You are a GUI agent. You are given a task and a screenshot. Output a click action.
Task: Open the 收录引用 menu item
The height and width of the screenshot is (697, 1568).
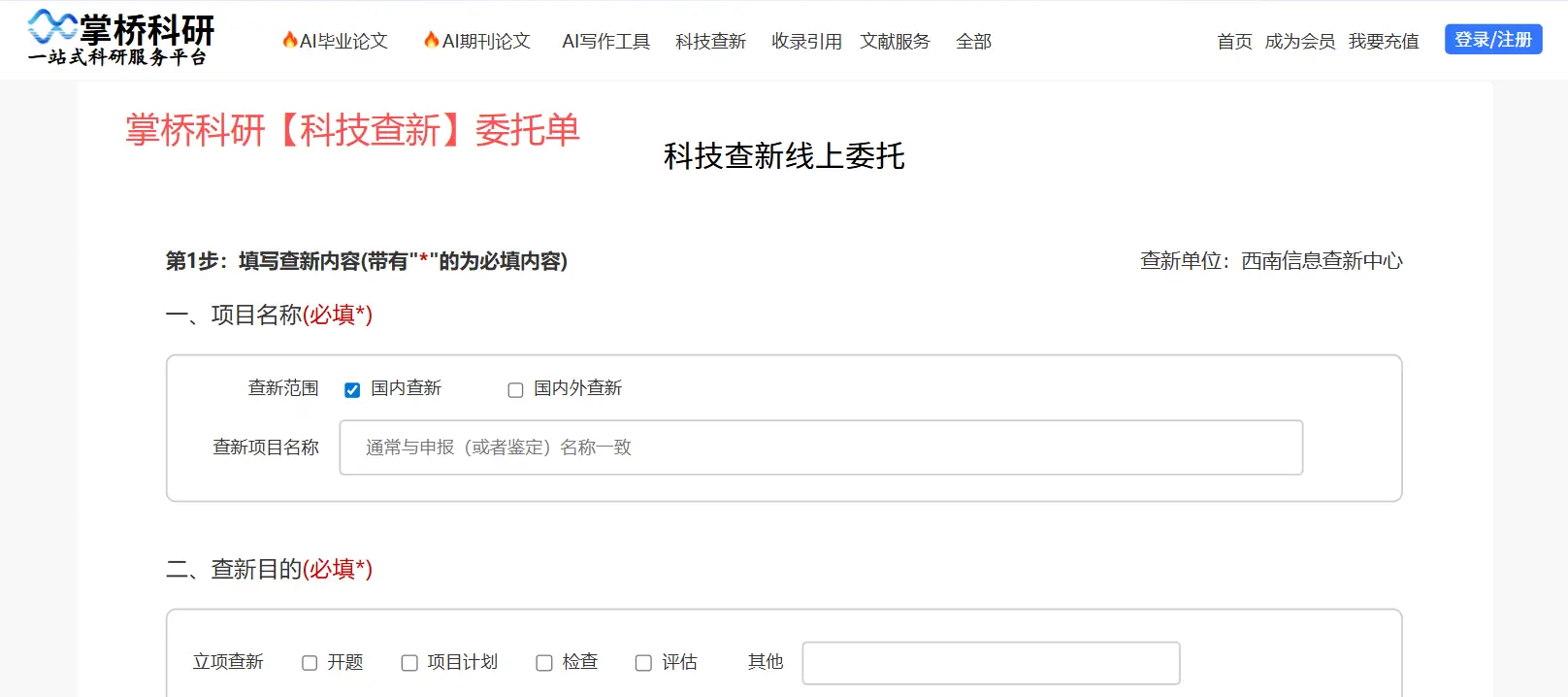click(807, 41)
